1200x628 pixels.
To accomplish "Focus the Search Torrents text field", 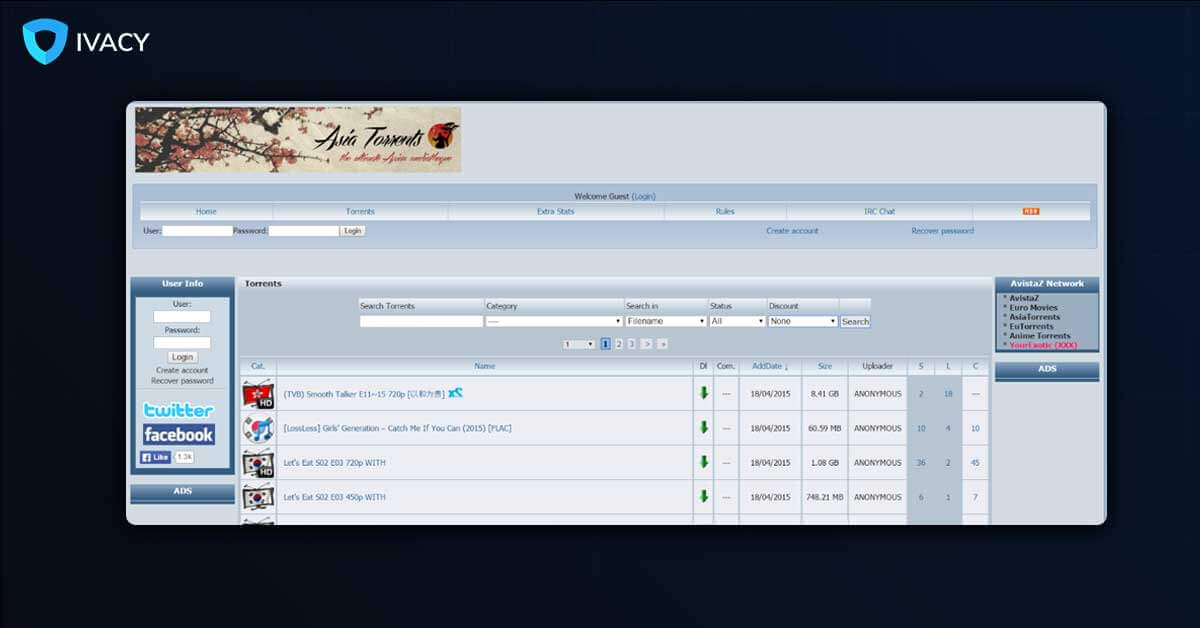I will (421, 321).
